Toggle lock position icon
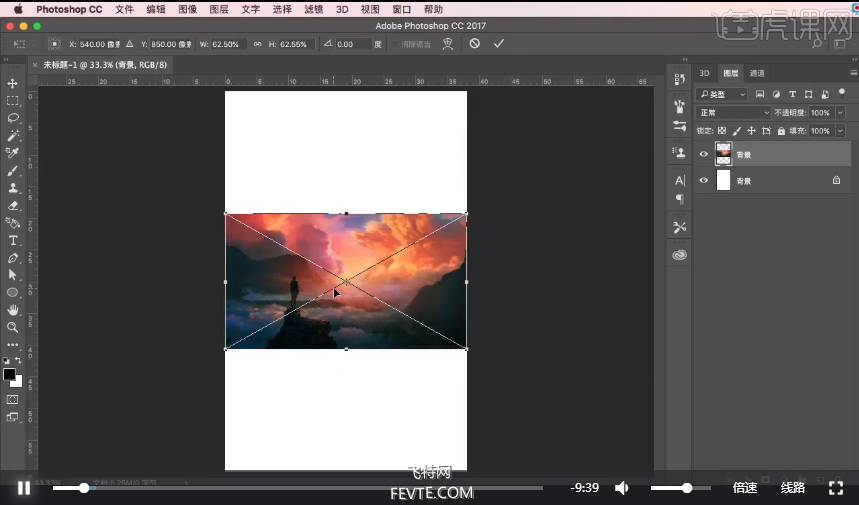Screen dimensions: 859x505 [751, 130]
